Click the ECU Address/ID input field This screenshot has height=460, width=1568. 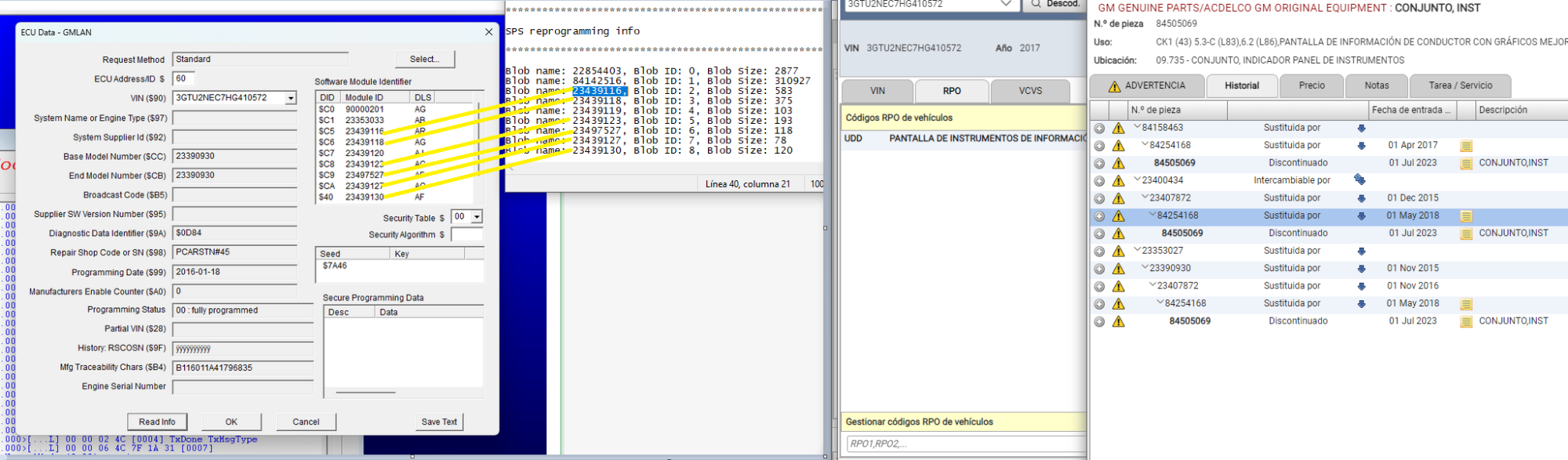pos(183,78)
